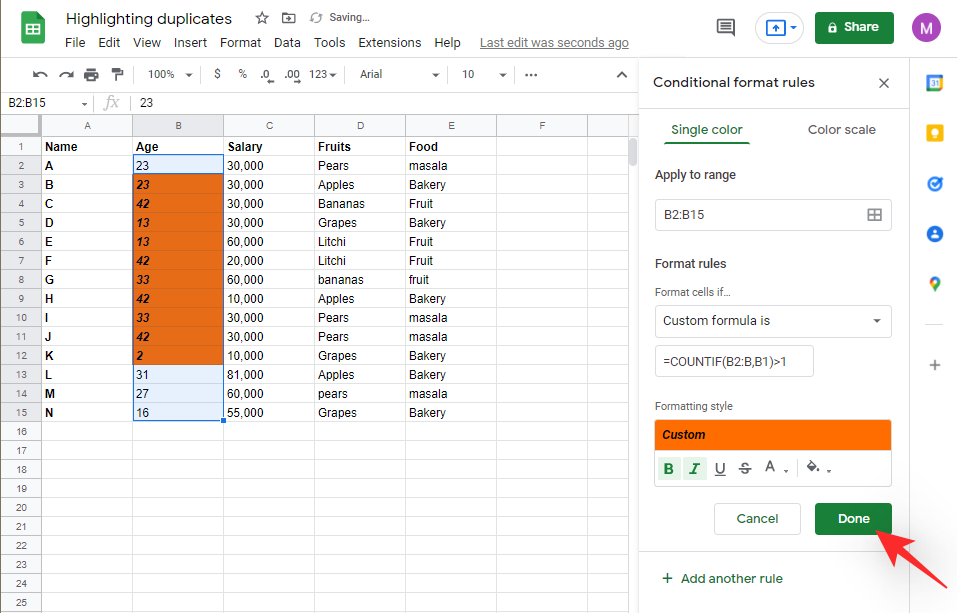
Task: Toggle bold in the formatting style
Action: 668,467
